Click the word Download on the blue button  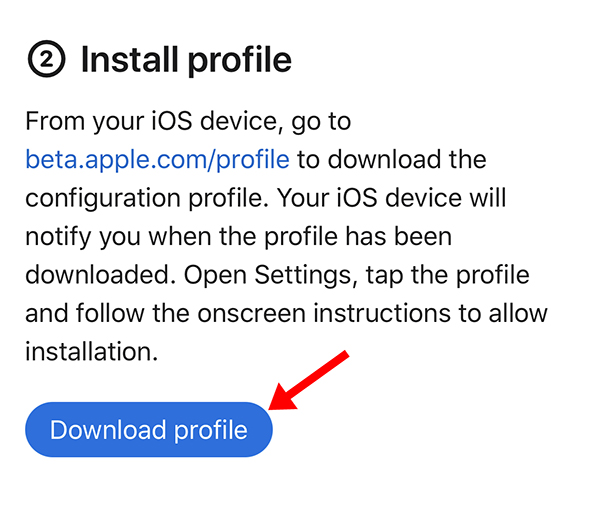tap(108, 430)
